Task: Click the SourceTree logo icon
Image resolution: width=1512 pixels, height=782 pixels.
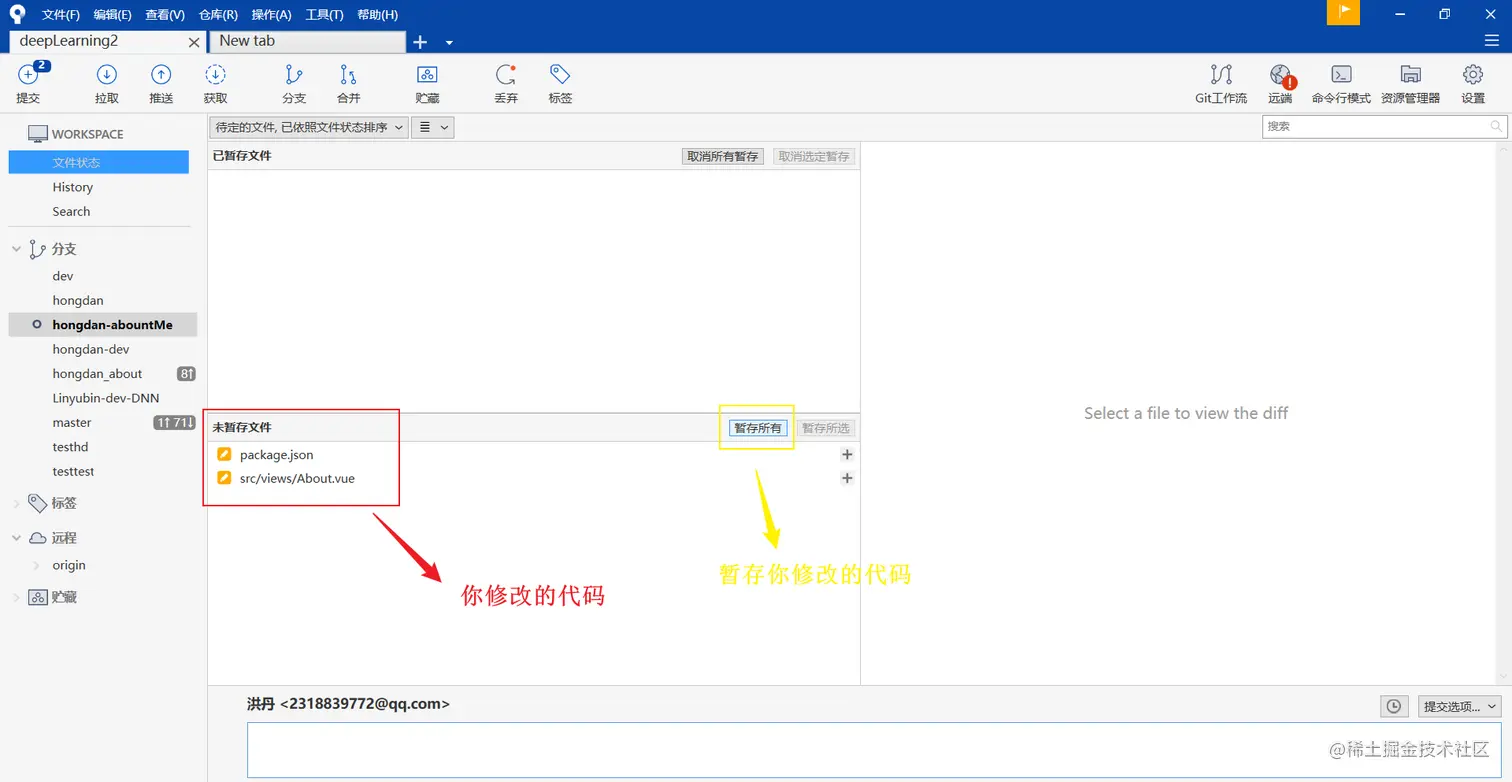Action: click(x=17, y=14)
